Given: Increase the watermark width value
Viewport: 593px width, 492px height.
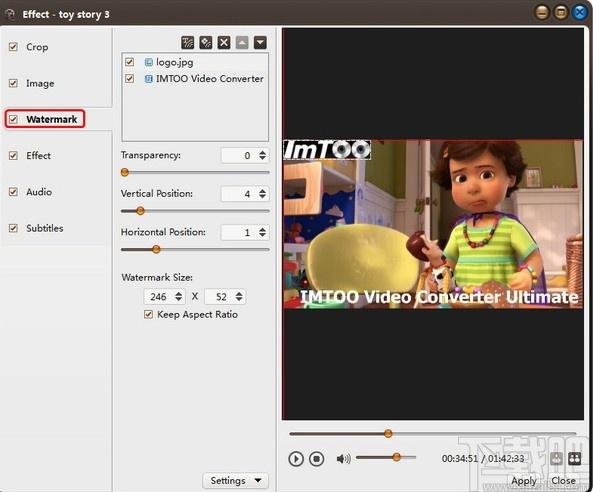Looking at the screenshot, I should point(179,294).
